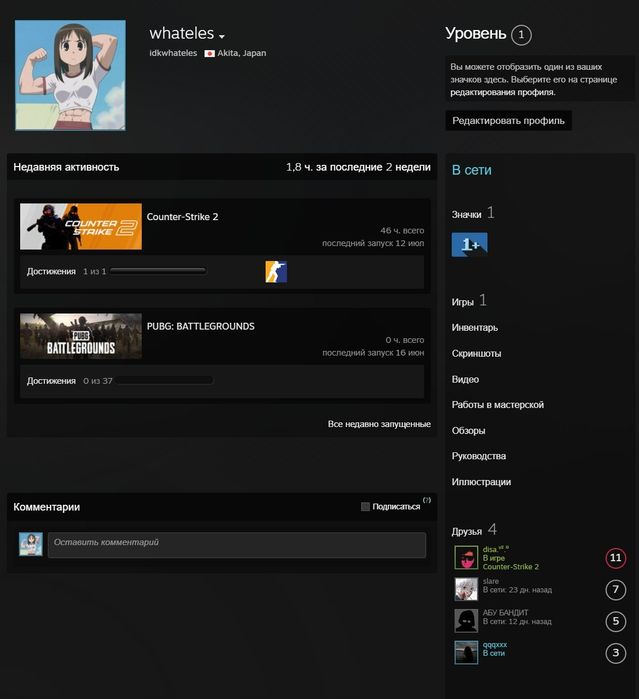Click the Counter-Strike 2 game title
Viewport: 639px width, 699px height.
182,217
